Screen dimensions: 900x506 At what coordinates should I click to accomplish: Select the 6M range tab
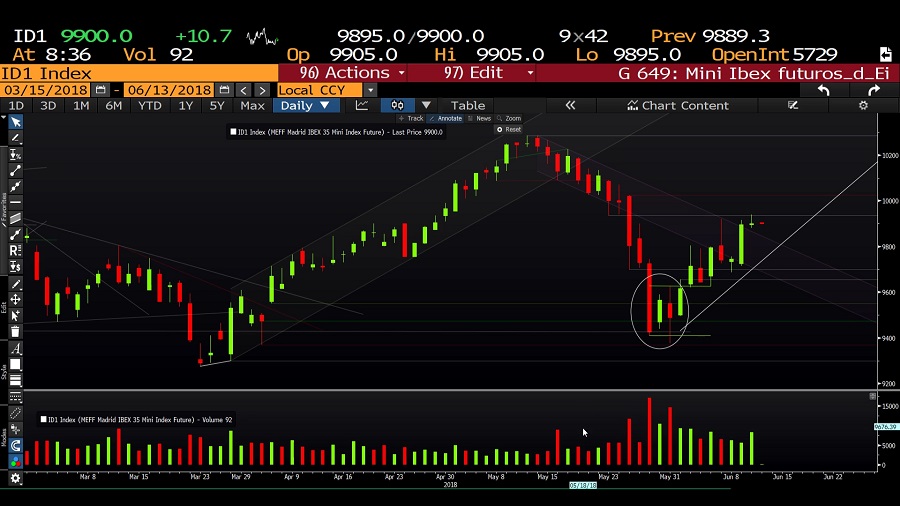pos(114,106)
